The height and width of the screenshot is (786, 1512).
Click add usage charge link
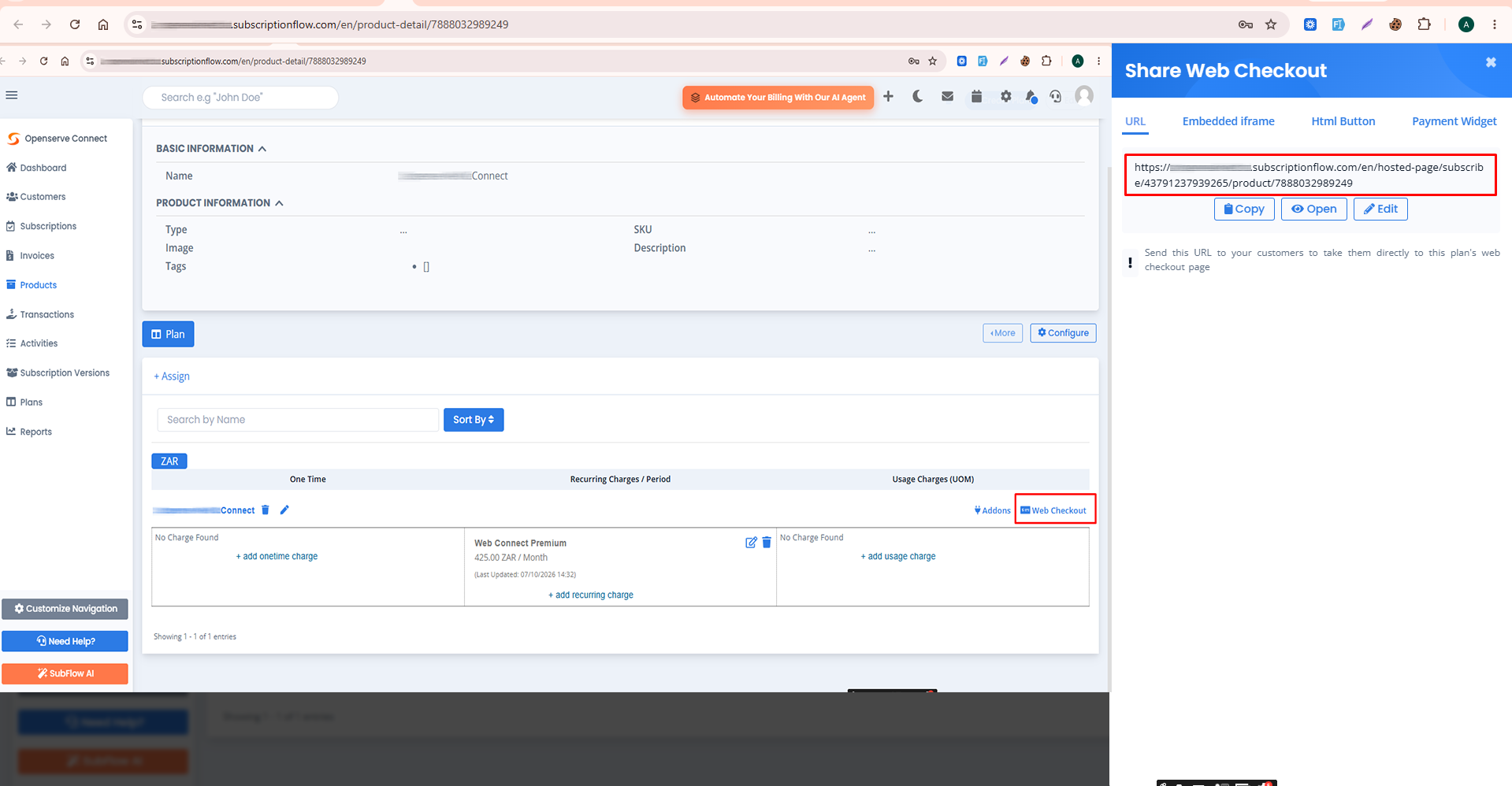pos(898,556)
